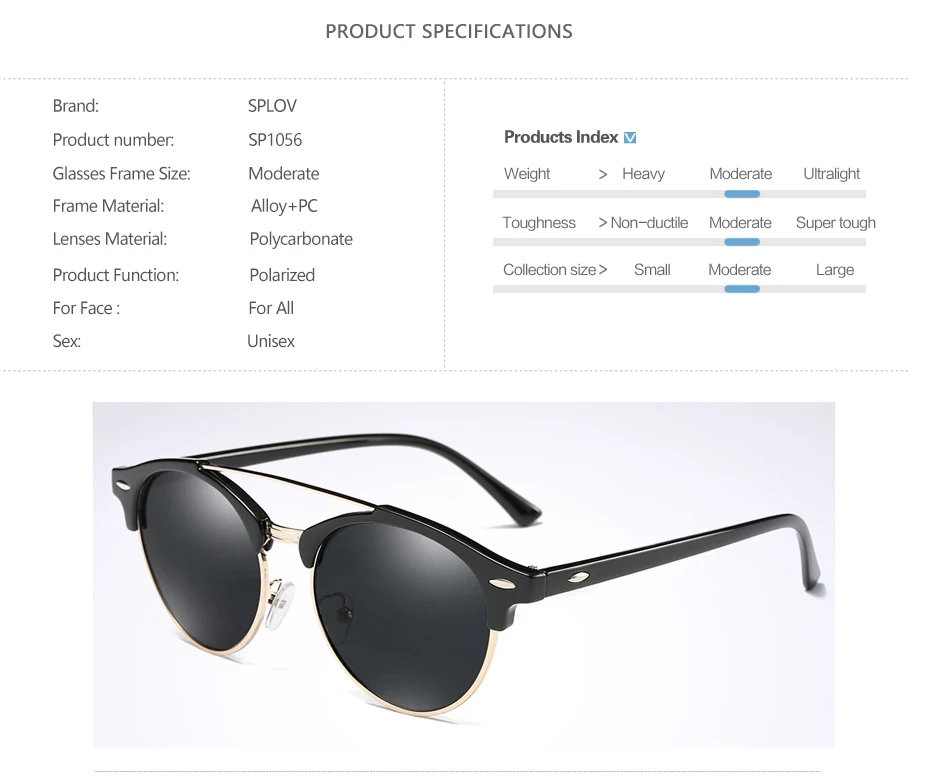The height and width of the screenshot is (781, 950).
Task: Click the blue checkmark beside Products Index
Action: [630, 138]
